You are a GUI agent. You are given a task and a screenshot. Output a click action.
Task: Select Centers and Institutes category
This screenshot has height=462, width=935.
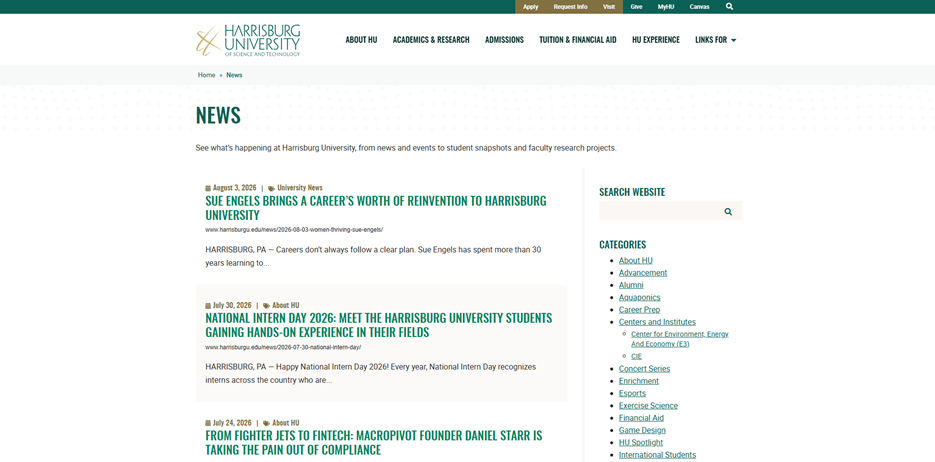coord(657,322)
